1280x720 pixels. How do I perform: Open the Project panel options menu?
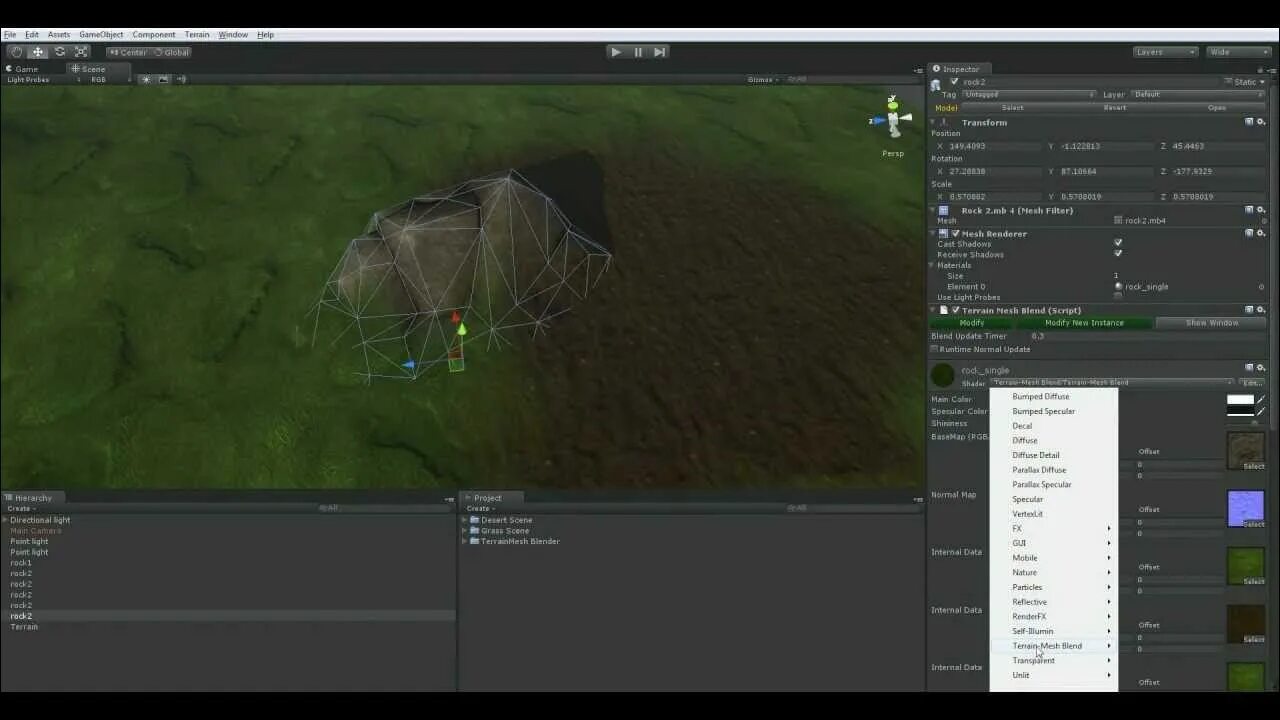tap(917, 498)
